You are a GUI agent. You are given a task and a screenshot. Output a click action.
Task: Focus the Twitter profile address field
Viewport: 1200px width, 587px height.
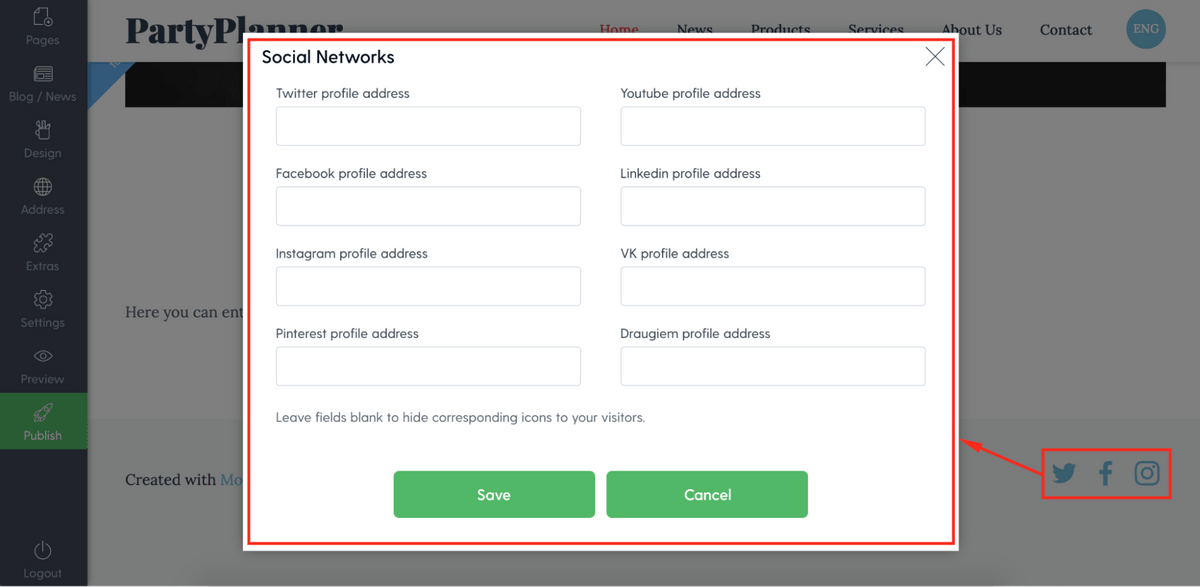tap(428, 127)
